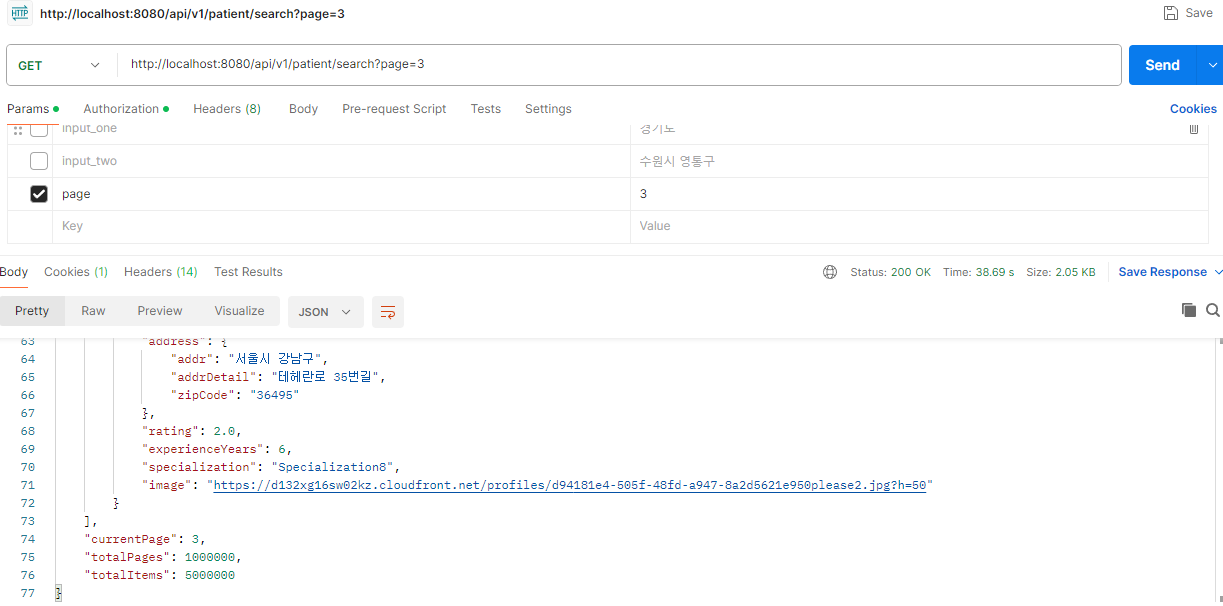Click the "totalPages": 1000000 line
Viewport: 1223px width, 606px height.
tap(163, 557)
